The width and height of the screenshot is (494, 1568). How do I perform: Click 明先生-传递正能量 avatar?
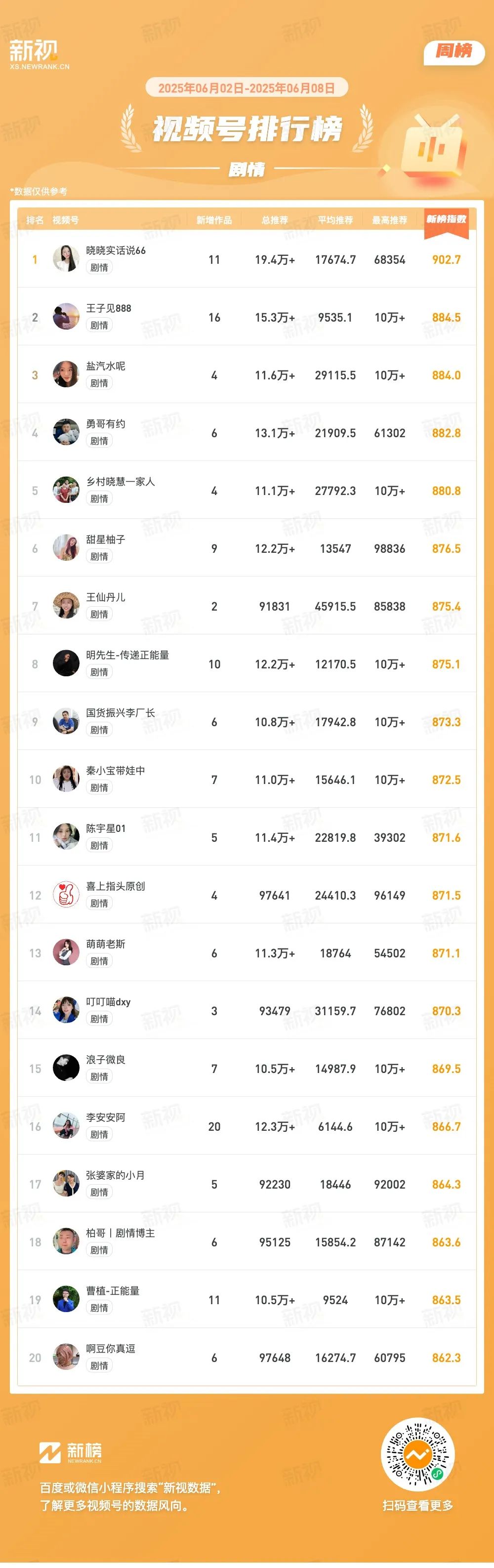[66, 663]
